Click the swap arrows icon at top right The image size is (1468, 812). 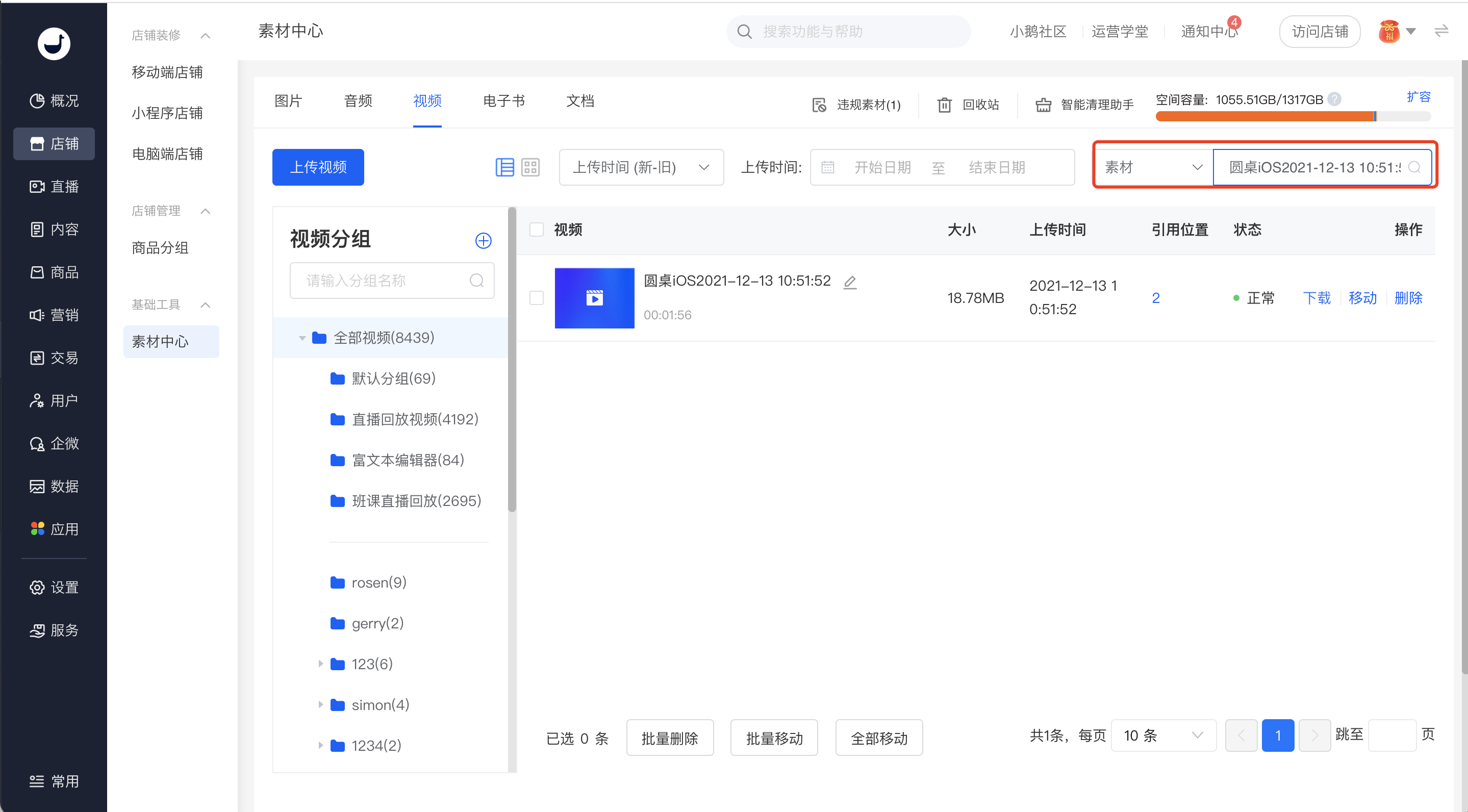click(x=1441, y=31)
